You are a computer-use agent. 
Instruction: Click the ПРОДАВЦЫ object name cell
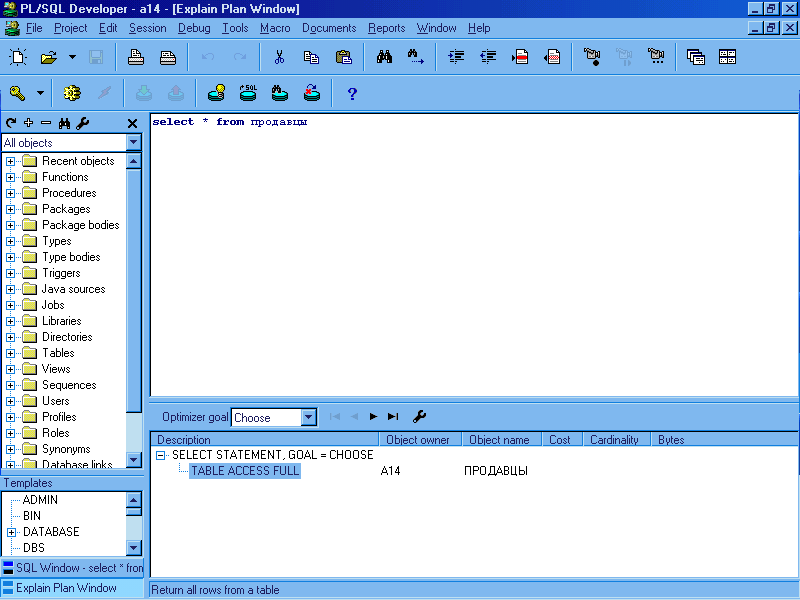pos(496,470)
